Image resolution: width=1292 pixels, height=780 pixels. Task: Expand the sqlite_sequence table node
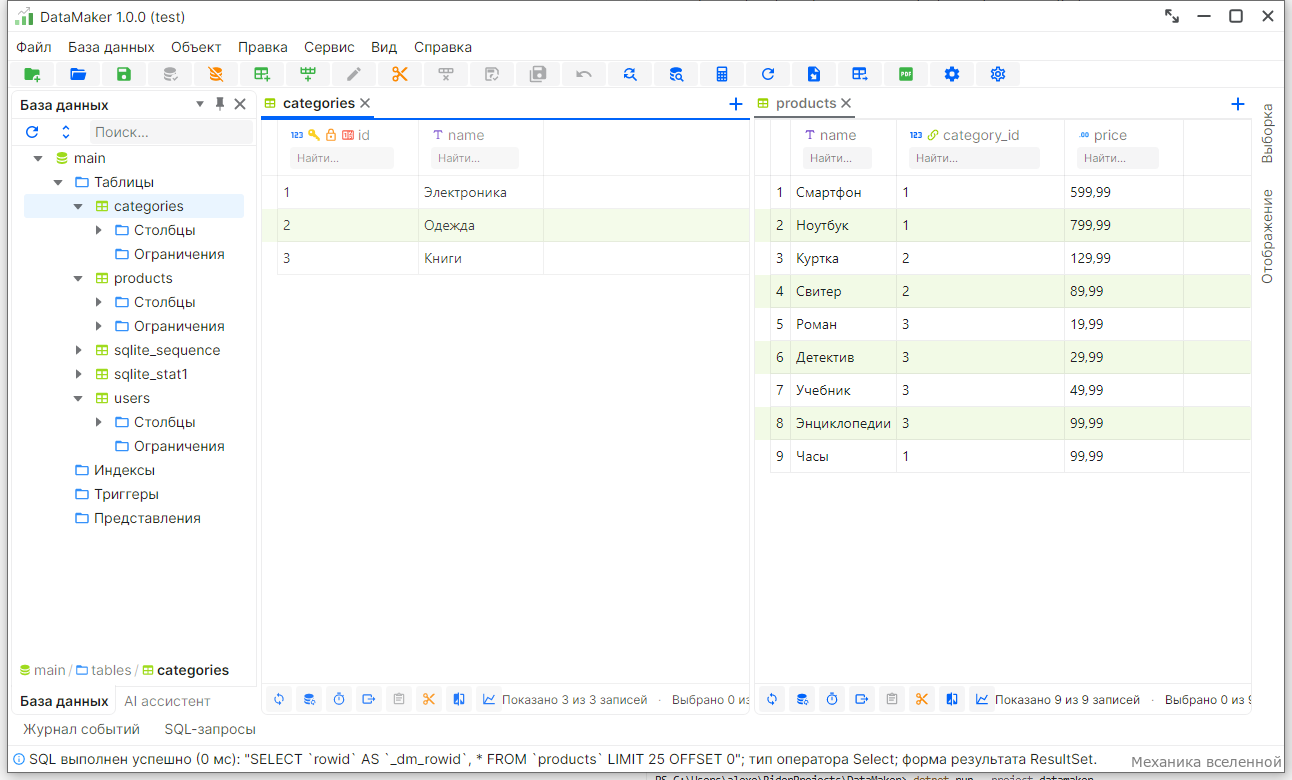[x=78, y=350]
